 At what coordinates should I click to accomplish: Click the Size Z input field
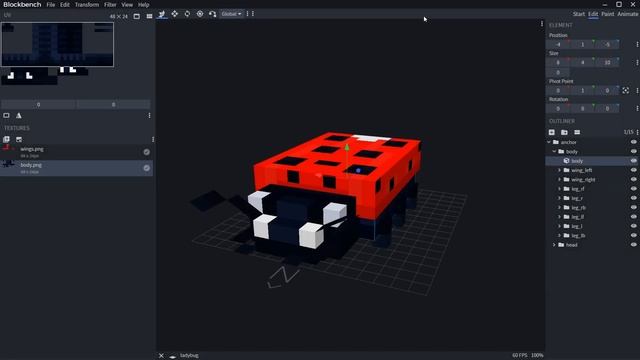point(607,62)
